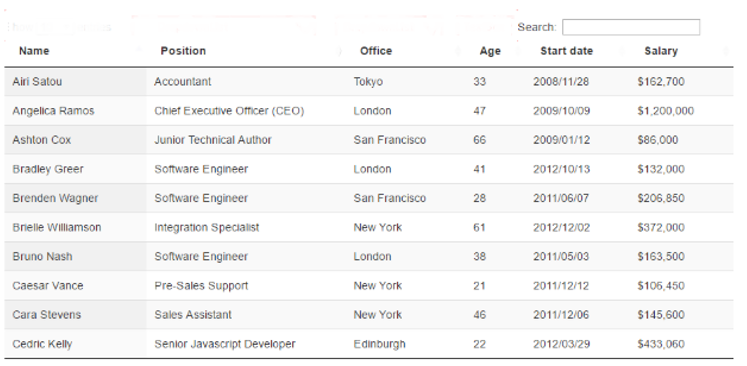
Task: Click the Bradley Greer name cell
Action: click(x=48, y=169)
